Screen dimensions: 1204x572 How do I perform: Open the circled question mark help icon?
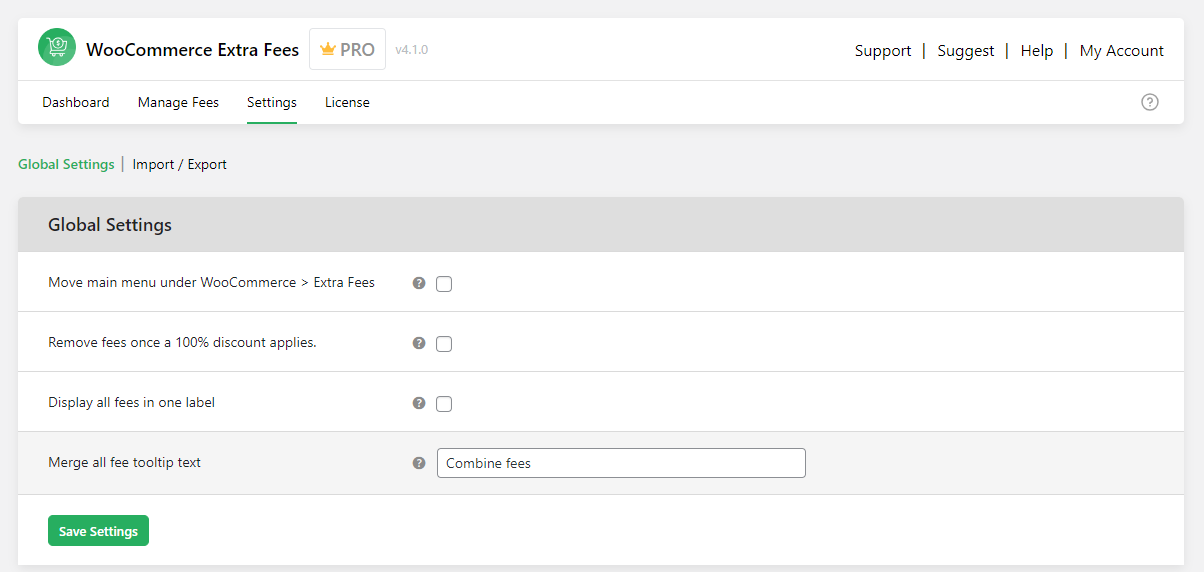(x=1150, y=102)
